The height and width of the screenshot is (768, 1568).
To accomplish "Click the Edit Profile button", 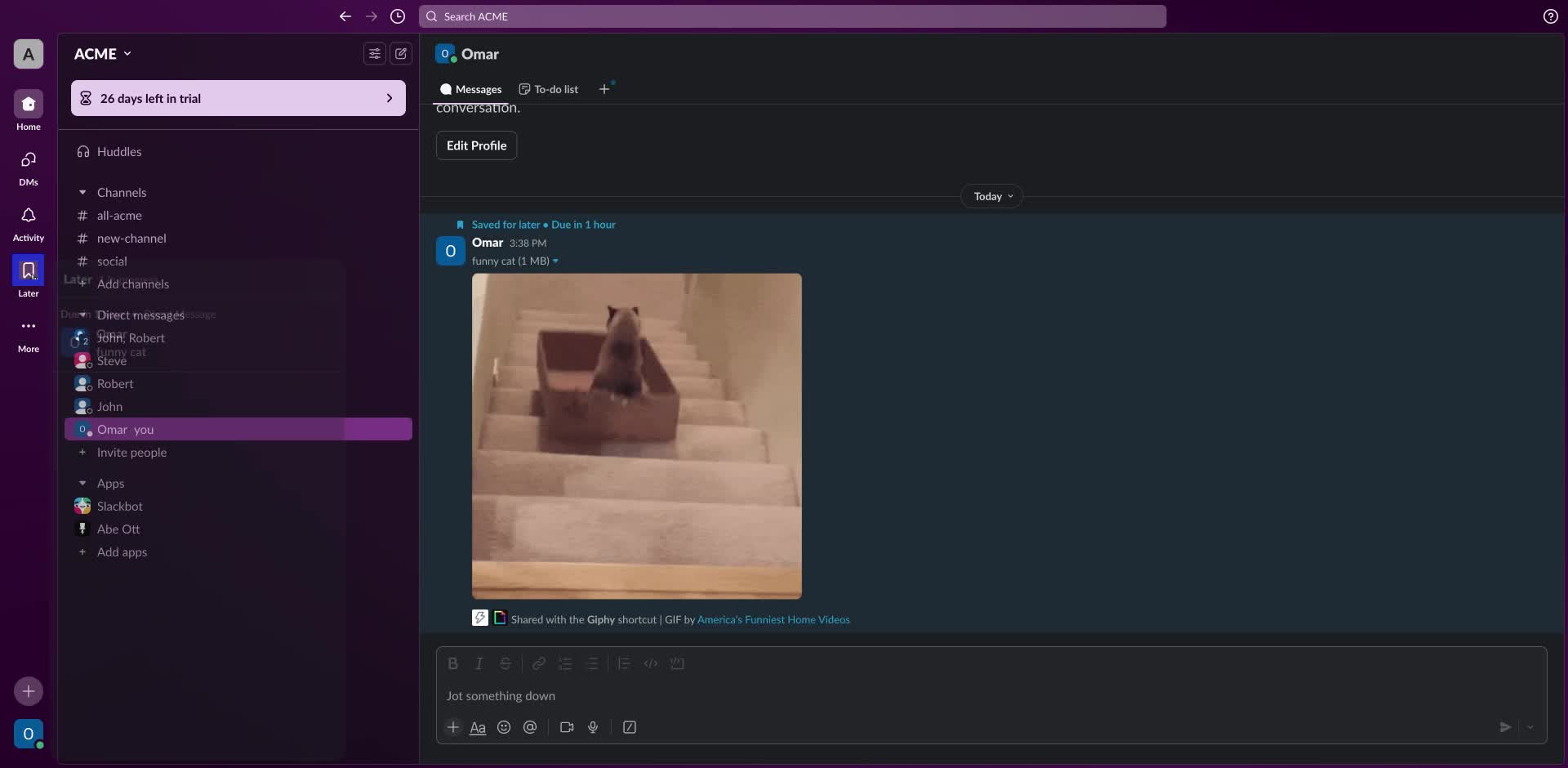I will point(476,145).
